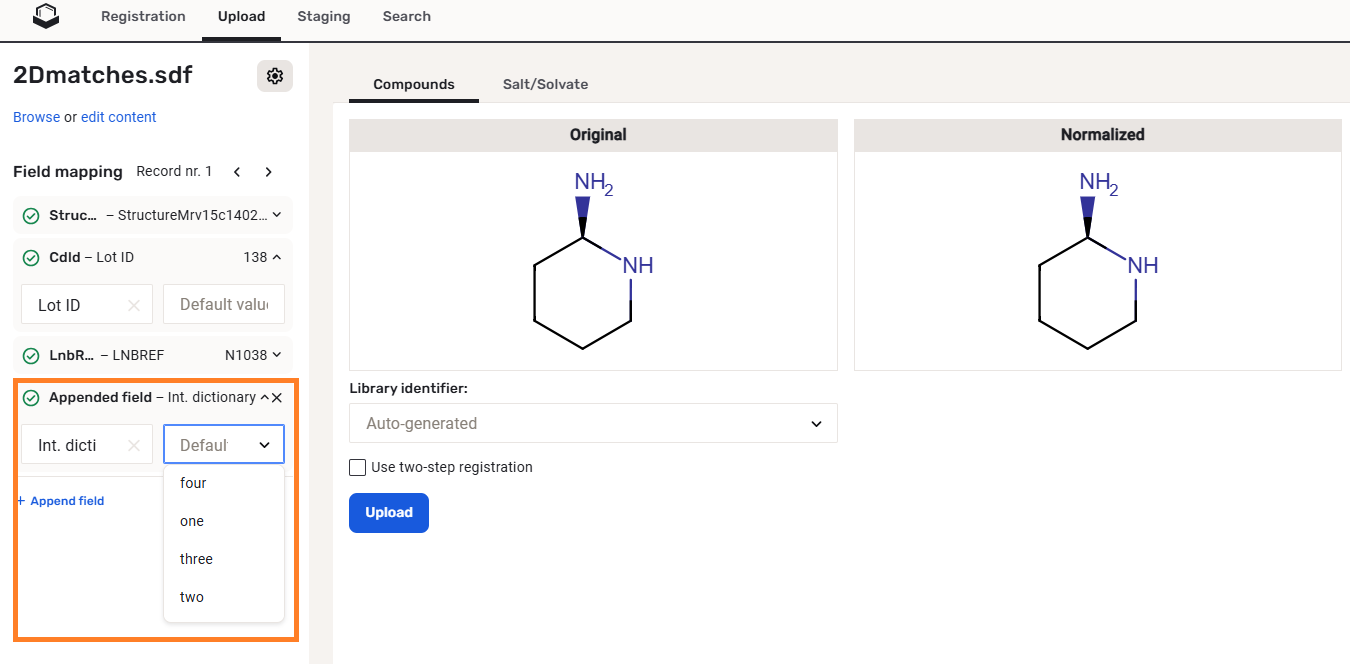Select 'three' from the dropdown list
Image resolution: width=1350 pixels, height=664 pixels.
click(196, 559)
